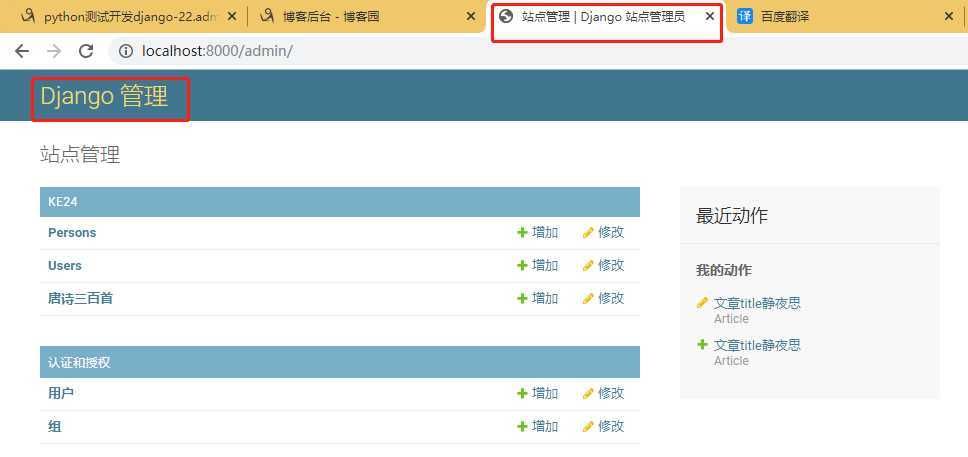Open the changed 文章title静夜思 recent action
The image size is (968, 457).
[757, 303]
